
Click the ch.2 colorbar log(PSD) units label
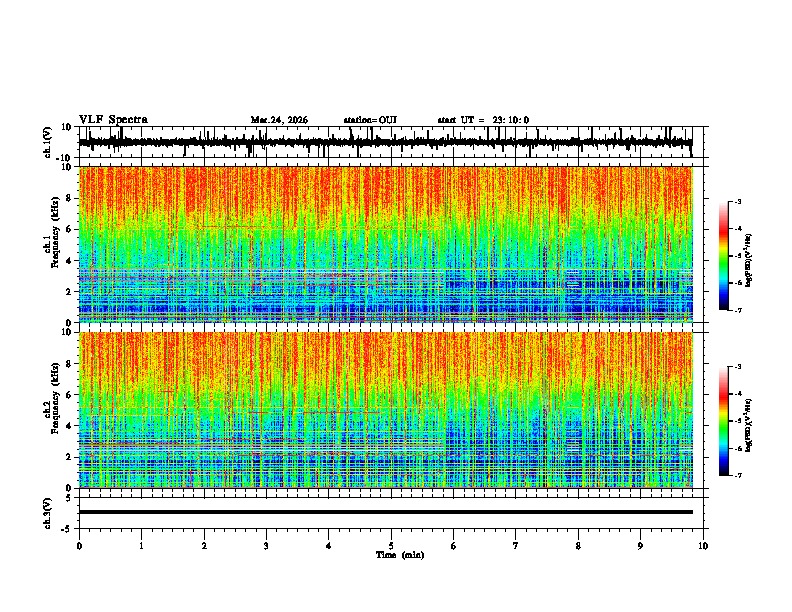click(748, 425)
